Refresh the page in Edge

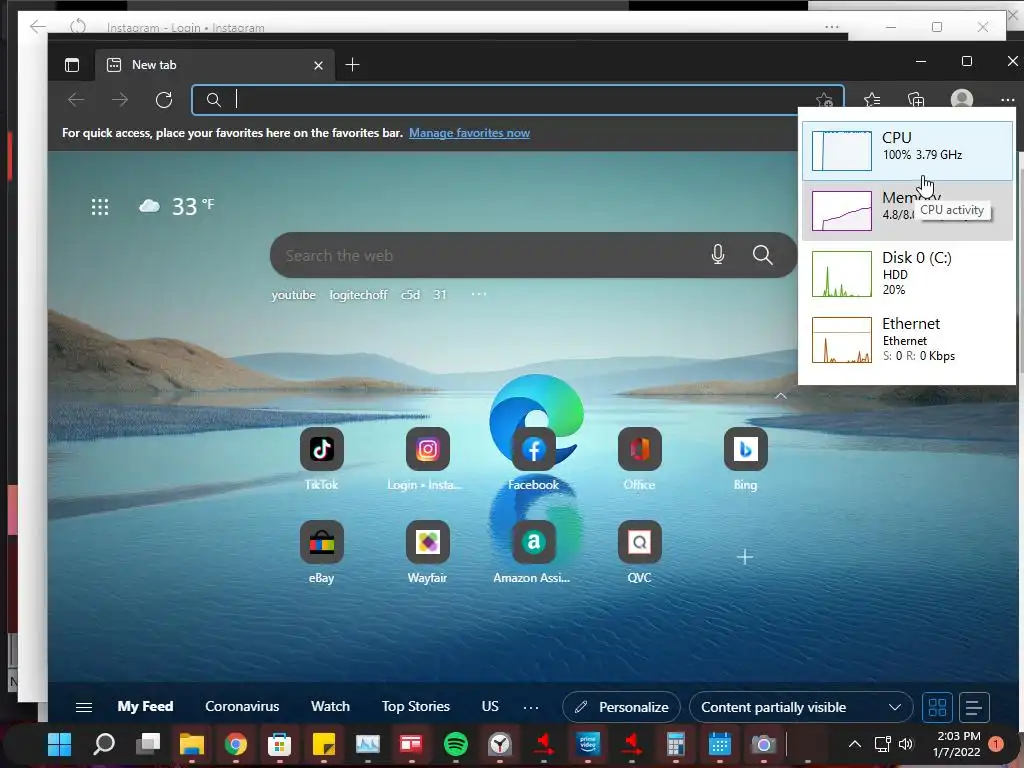[x=164, y=100]
